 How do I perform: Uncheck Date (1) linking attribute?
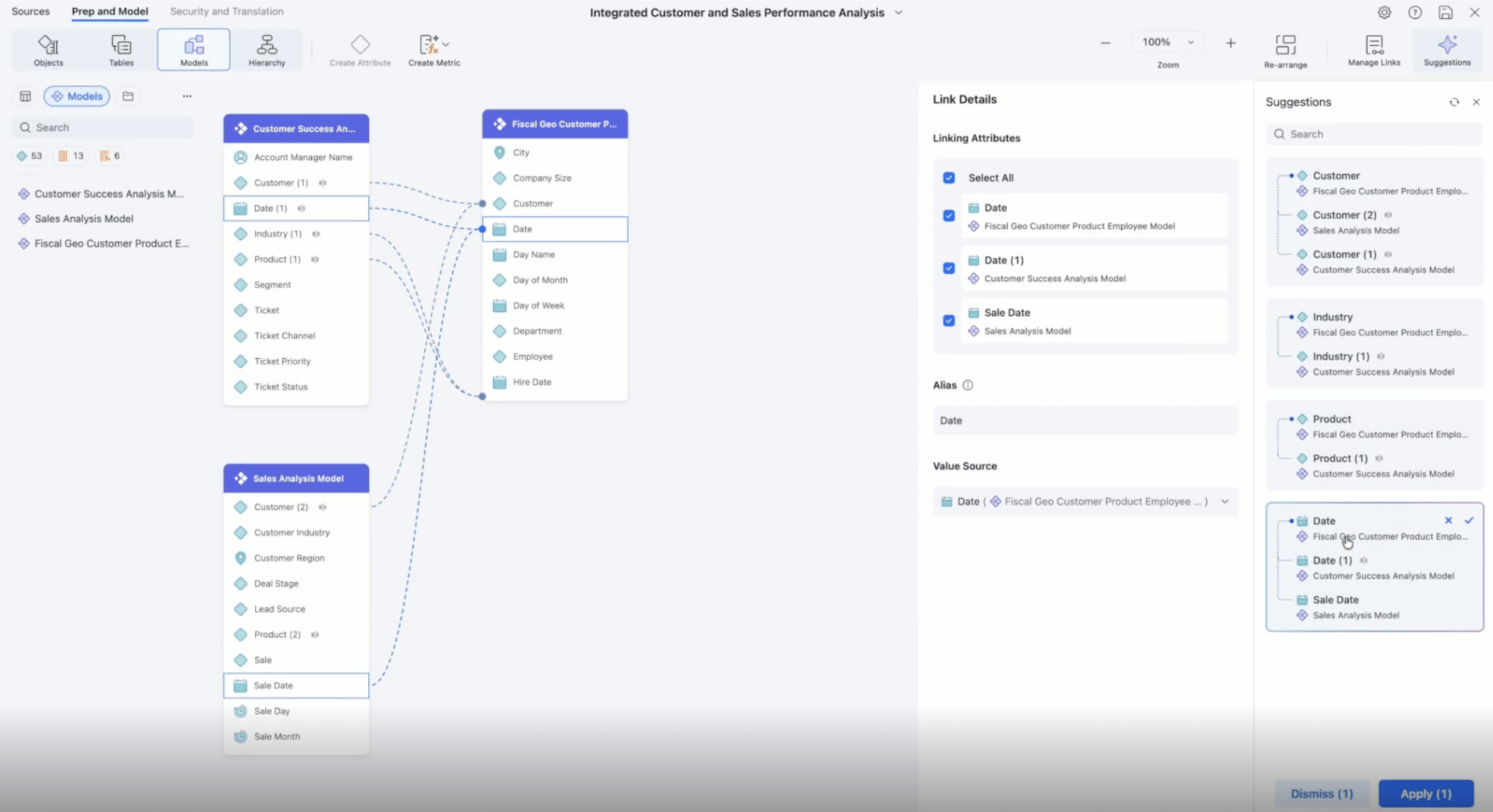click(x=948, y=269)
